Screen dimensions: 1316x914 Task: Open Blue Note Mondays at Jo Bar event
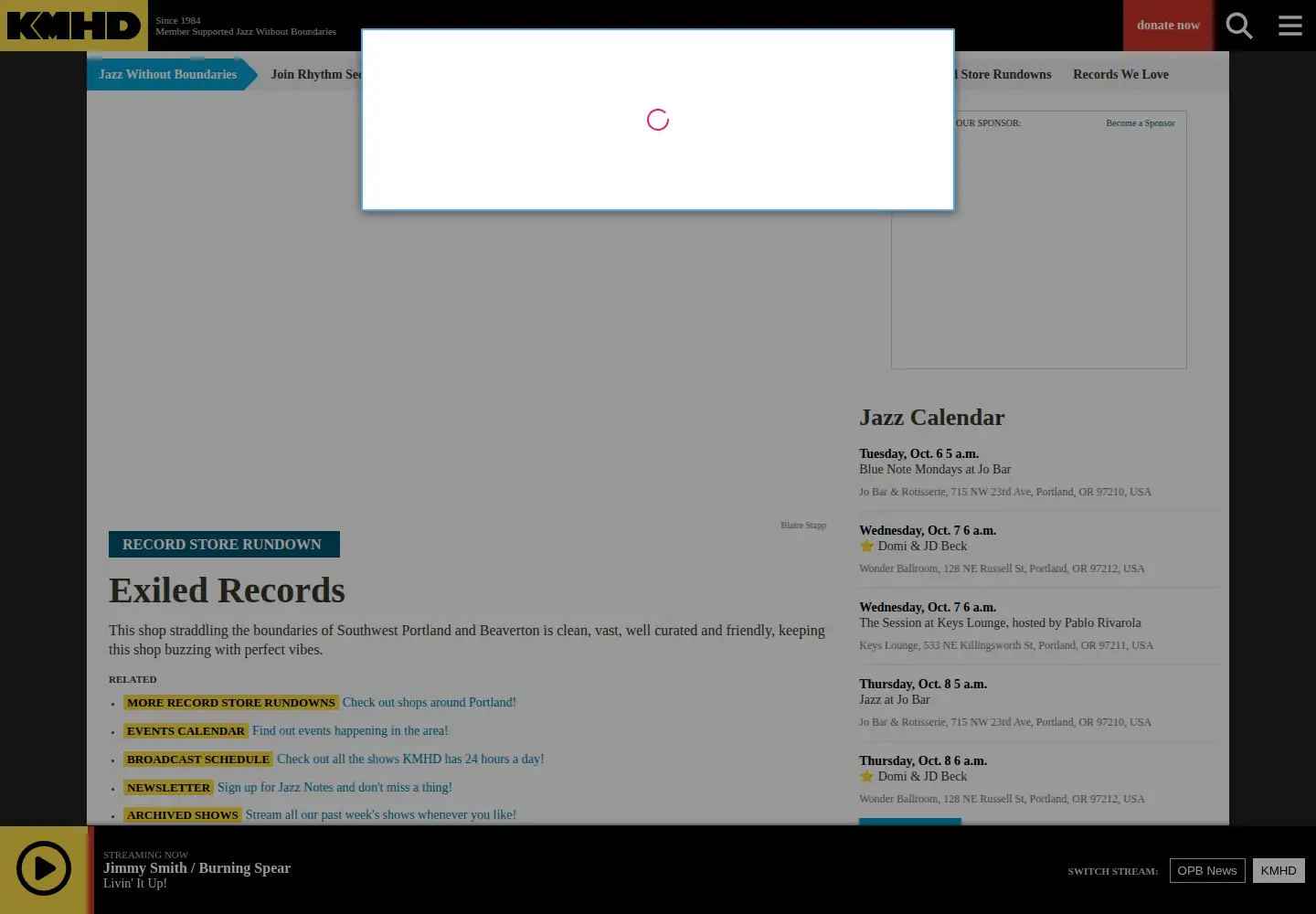(935, 470)
